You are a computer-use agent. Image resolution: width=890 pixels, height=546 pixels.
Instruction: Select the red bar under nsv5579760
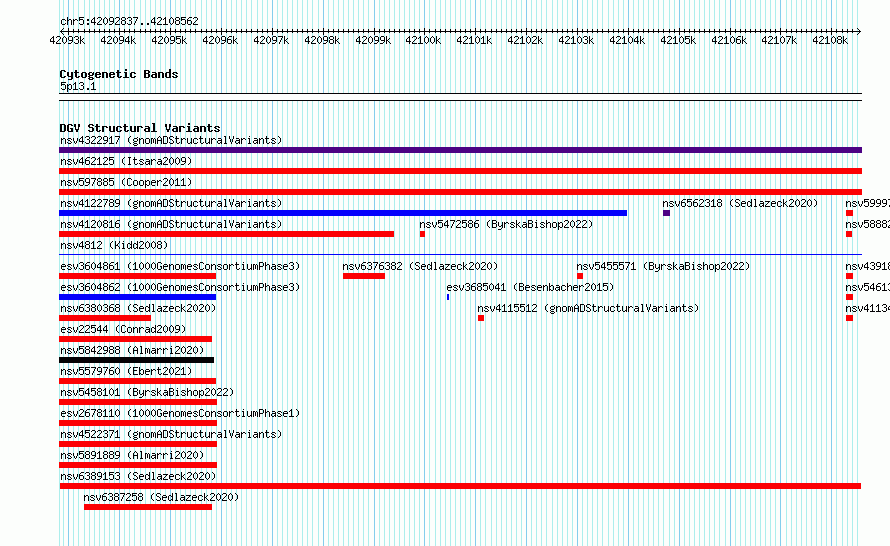(137, 381)
